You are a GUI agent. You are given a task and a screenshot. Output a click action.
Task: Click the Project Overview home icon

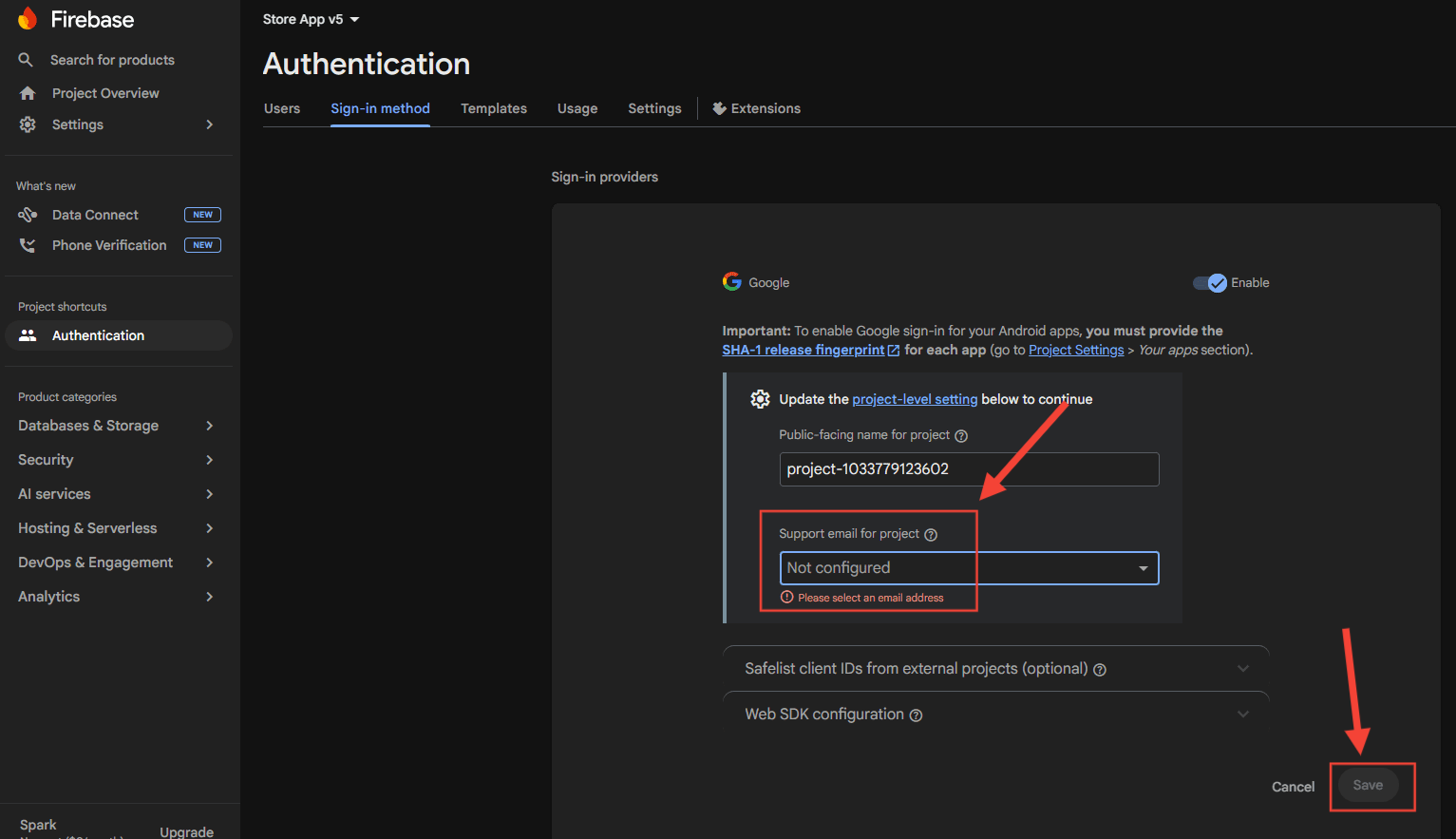tap(28, 93)
